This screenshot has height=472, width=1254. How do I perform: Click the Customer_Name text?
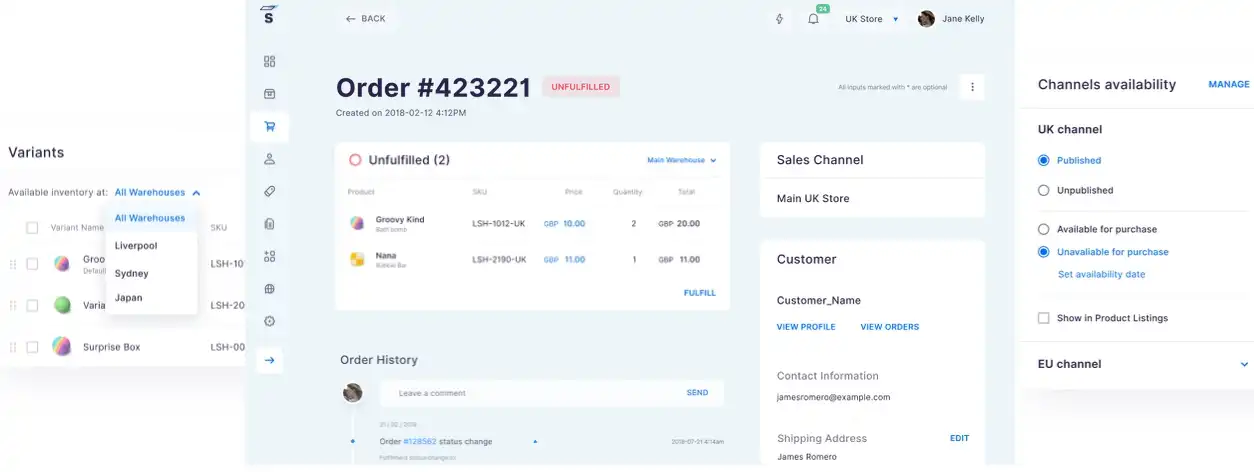819,300
